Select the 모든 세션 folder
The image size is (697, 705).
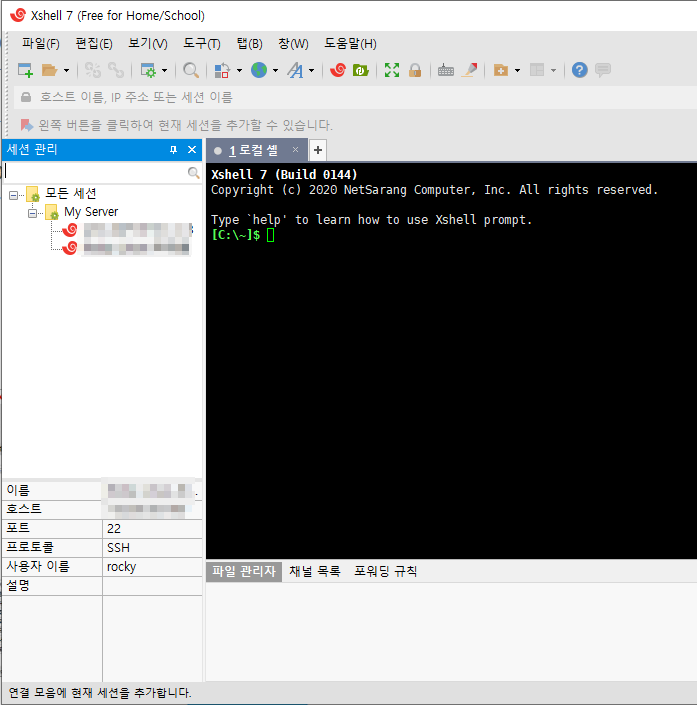click(x=71, y=194)
